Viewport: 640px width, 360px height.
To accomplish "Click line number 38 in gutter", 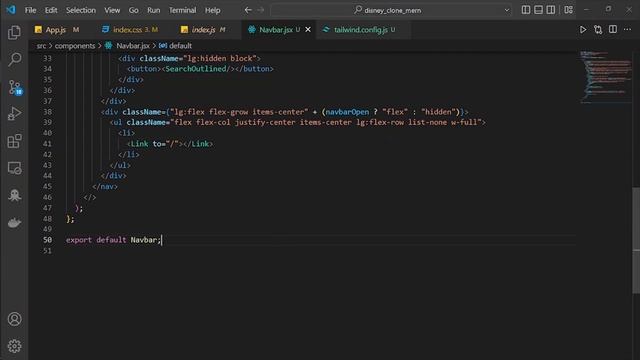I will coord(47,111).
